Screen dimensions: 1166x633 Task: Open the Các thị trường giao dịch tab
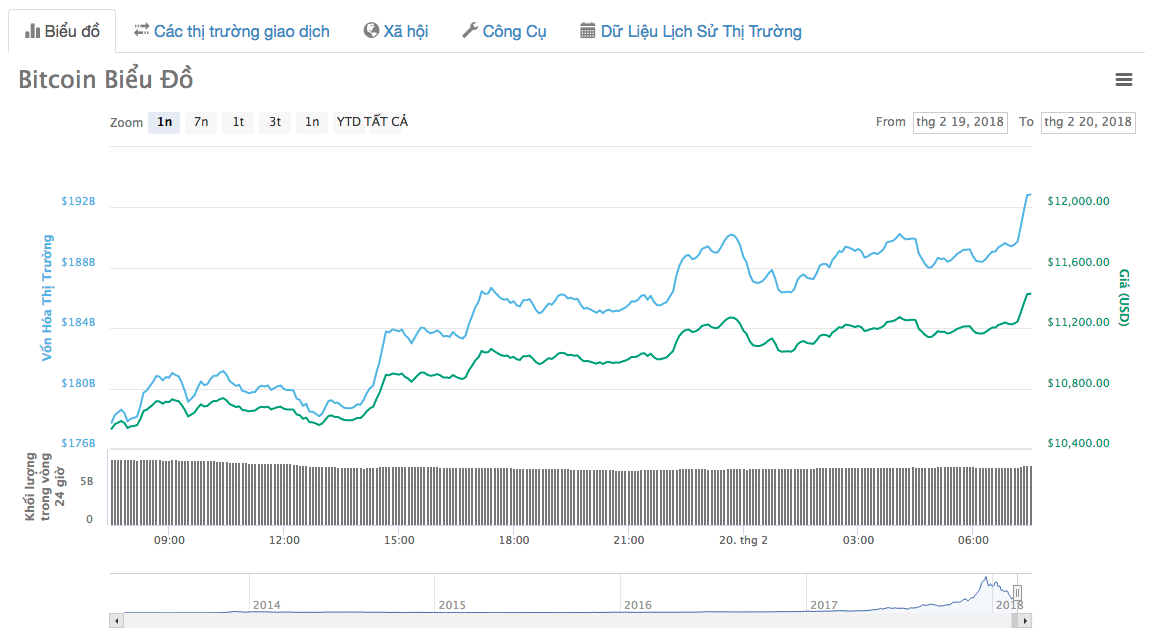tap(232, 31)
